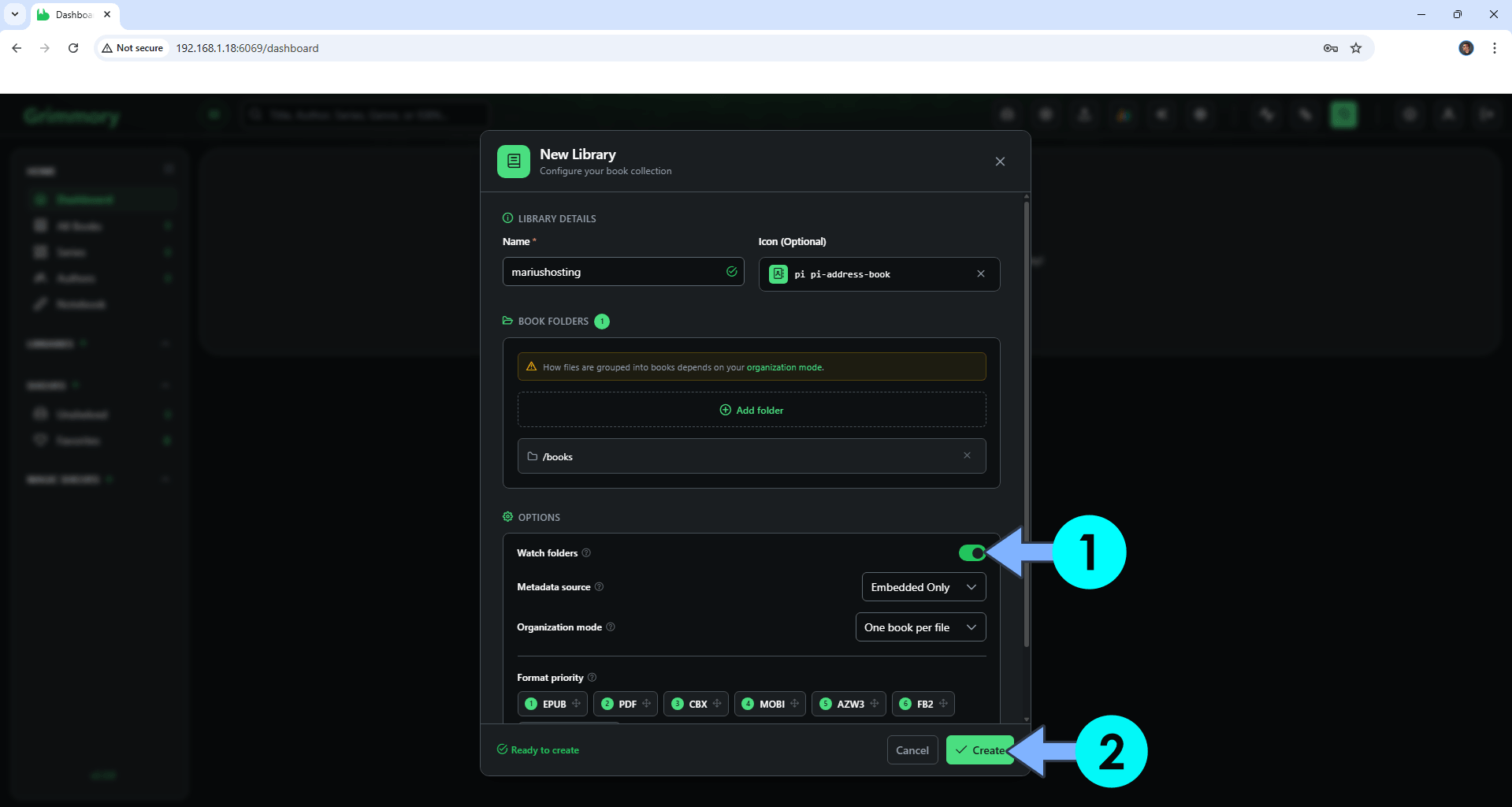Disable the Watch folders toggle
Screen dimensions: 1512x807
click(x=971, y=553)
